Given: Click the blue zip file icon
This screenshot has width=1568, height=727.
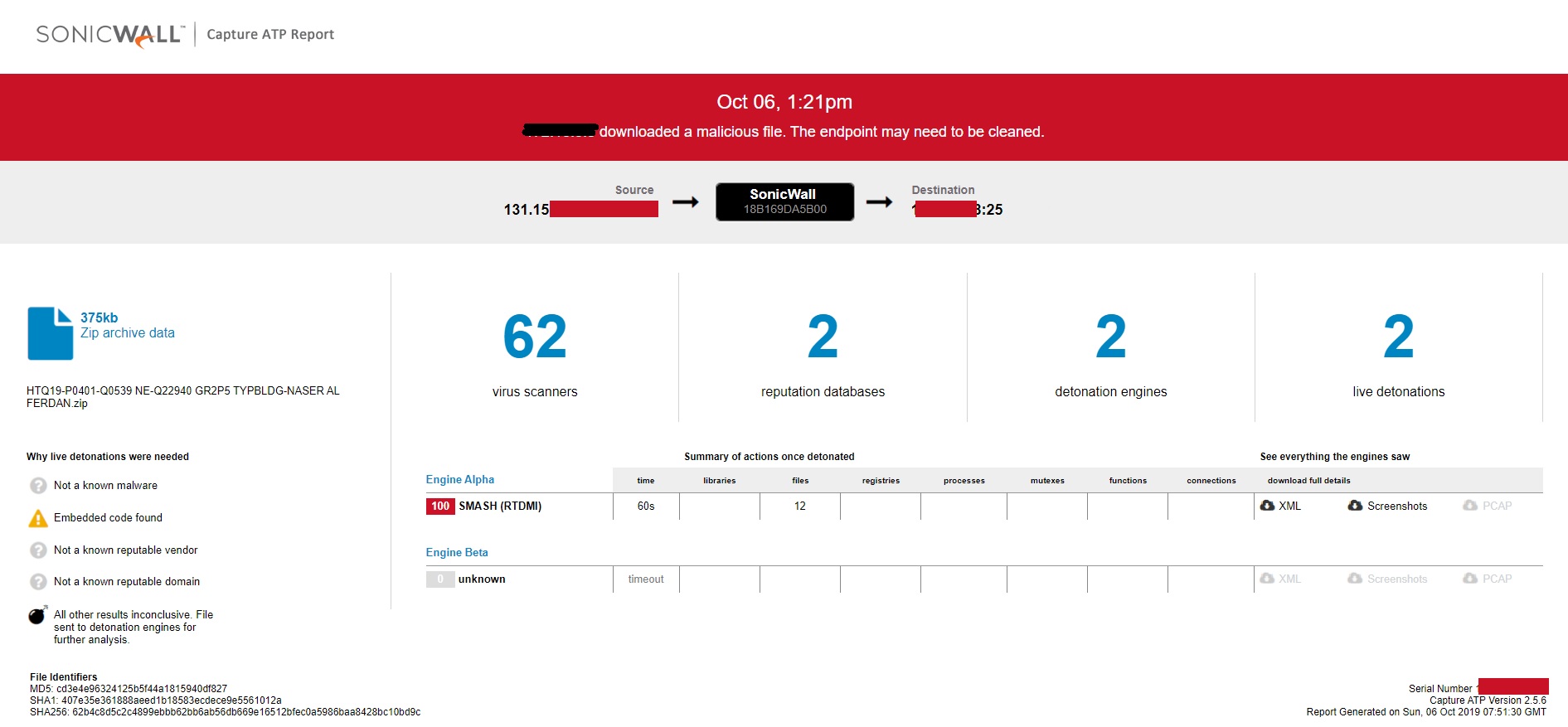Looking at the screenshot, I should [50, 333].
